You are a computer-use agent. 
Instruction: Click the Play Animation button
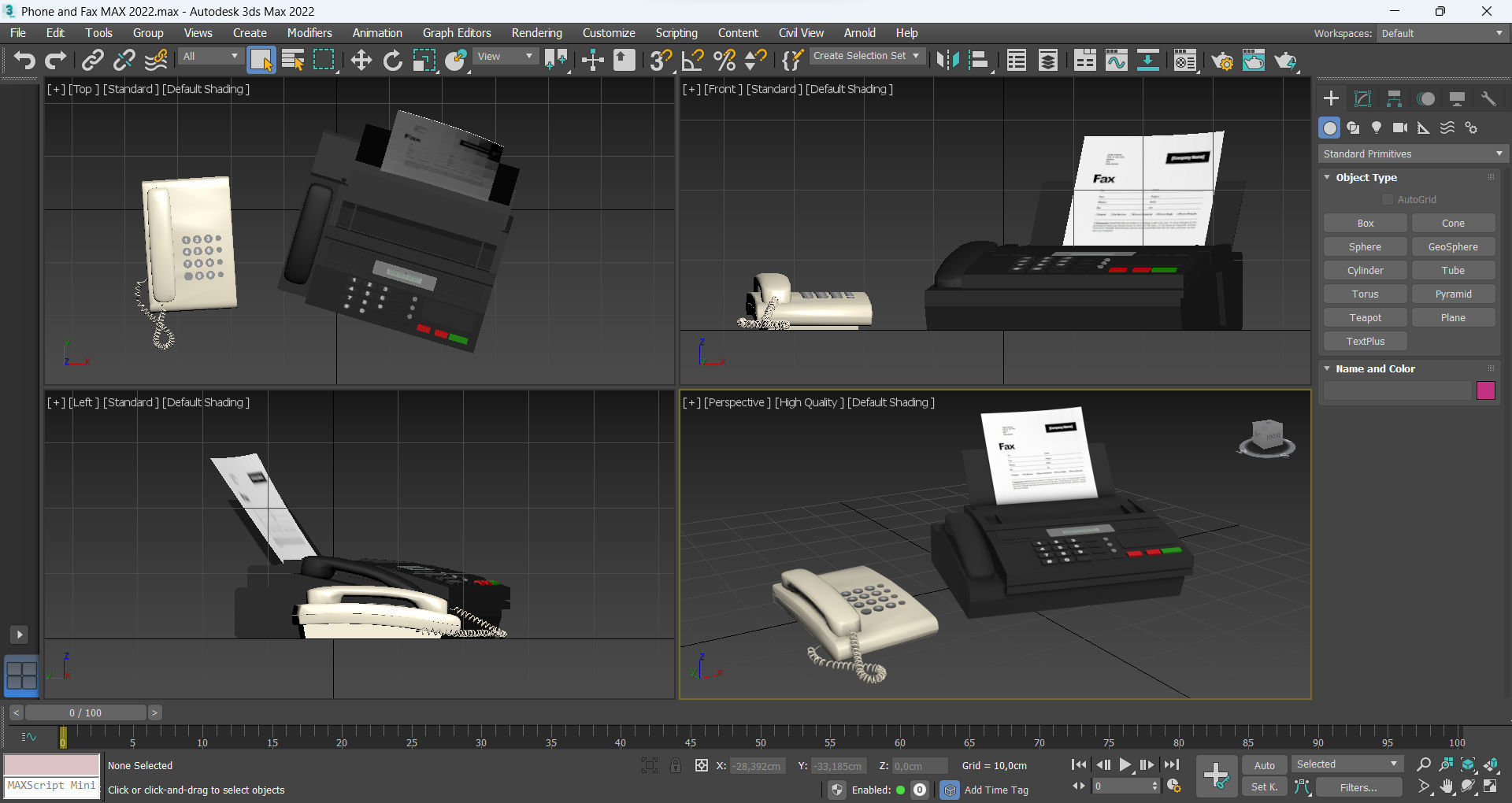pyautogui.click(x=1125, y=764)
